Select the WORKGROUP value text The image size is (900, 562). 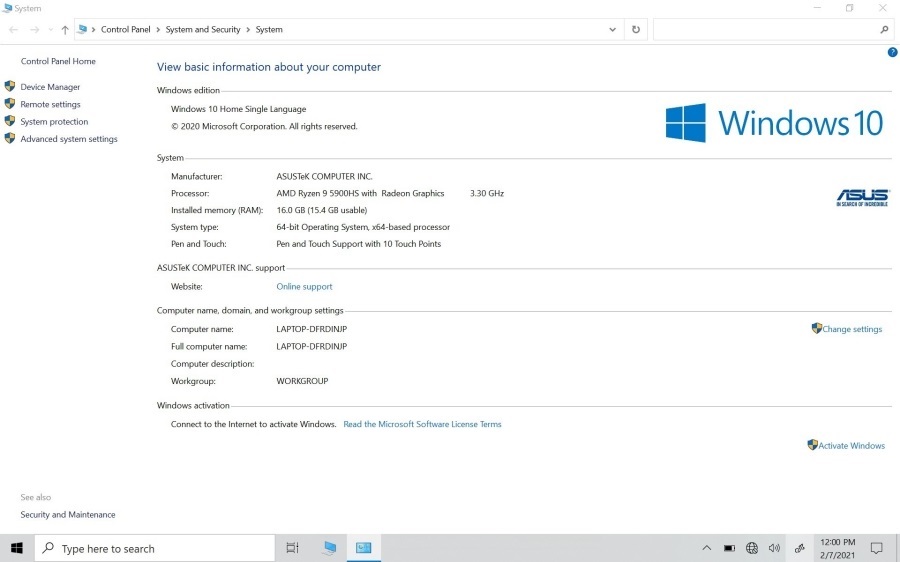[302, 381]
